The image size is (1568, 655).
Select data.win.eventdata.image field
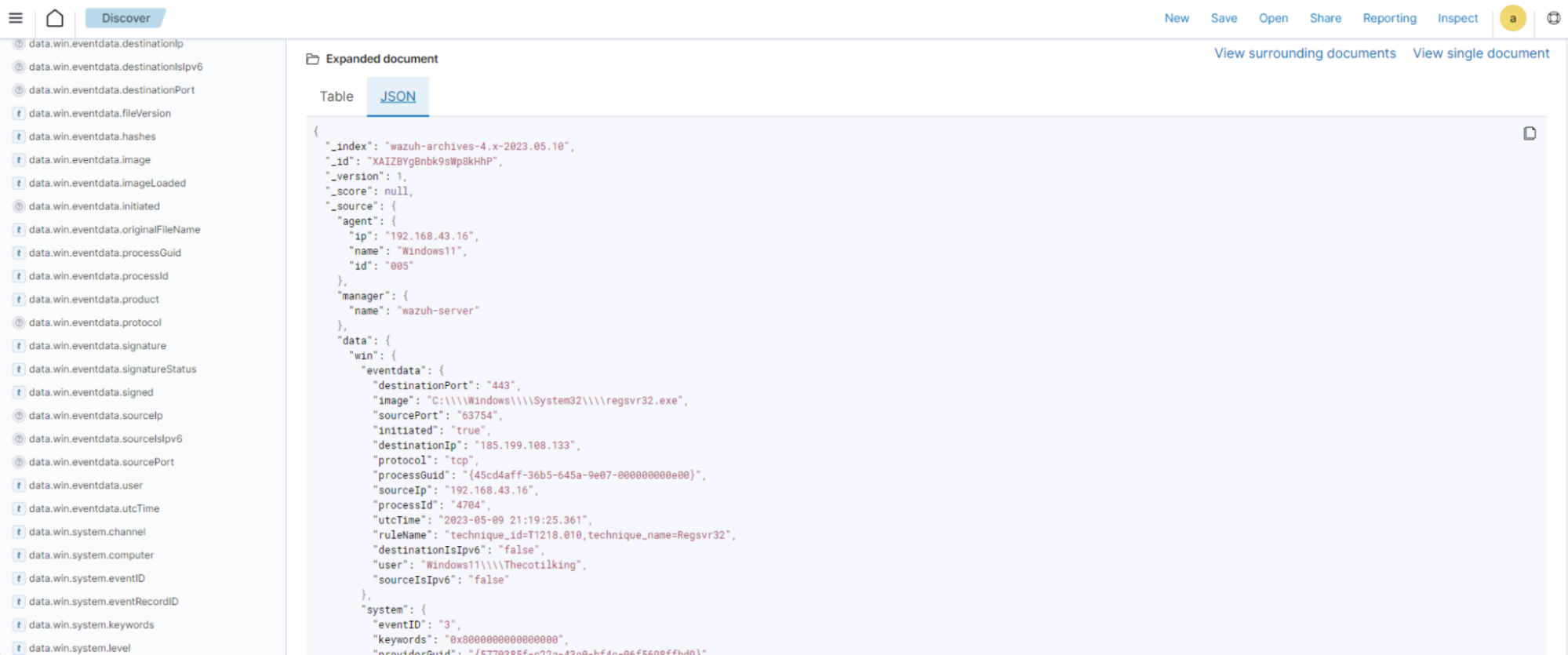(x=89, y=160)
